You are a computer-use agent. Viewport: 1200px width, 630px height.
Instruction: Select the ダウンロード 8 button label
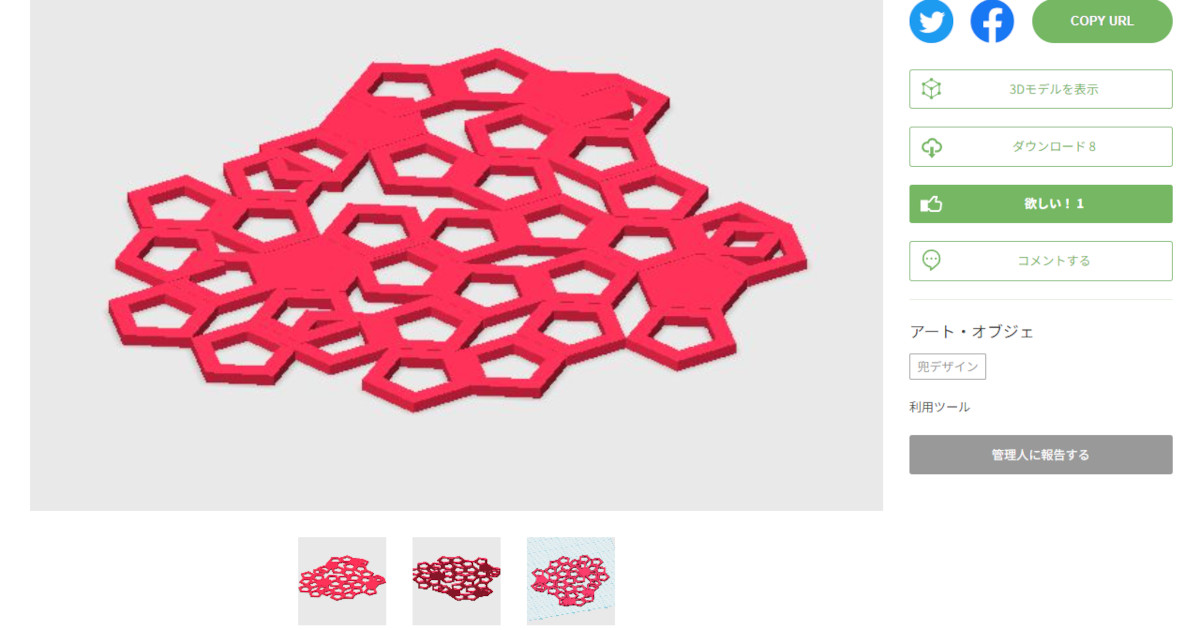point(1054,147)
